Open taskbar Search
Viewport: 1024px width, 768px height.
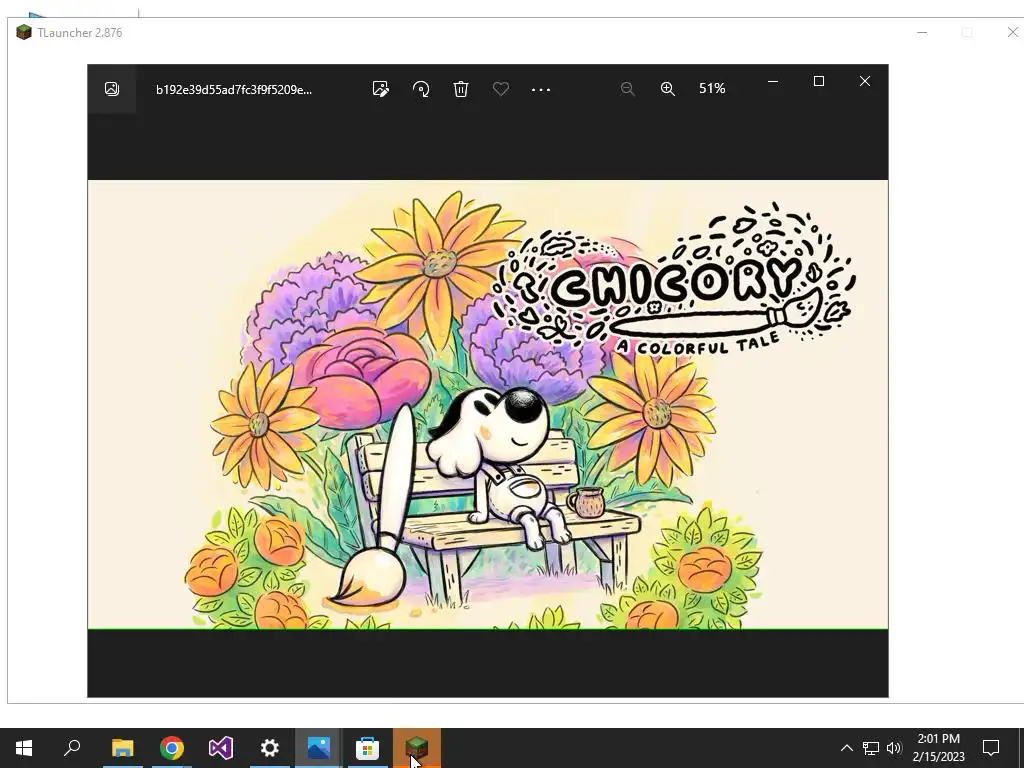pos(72,747)
